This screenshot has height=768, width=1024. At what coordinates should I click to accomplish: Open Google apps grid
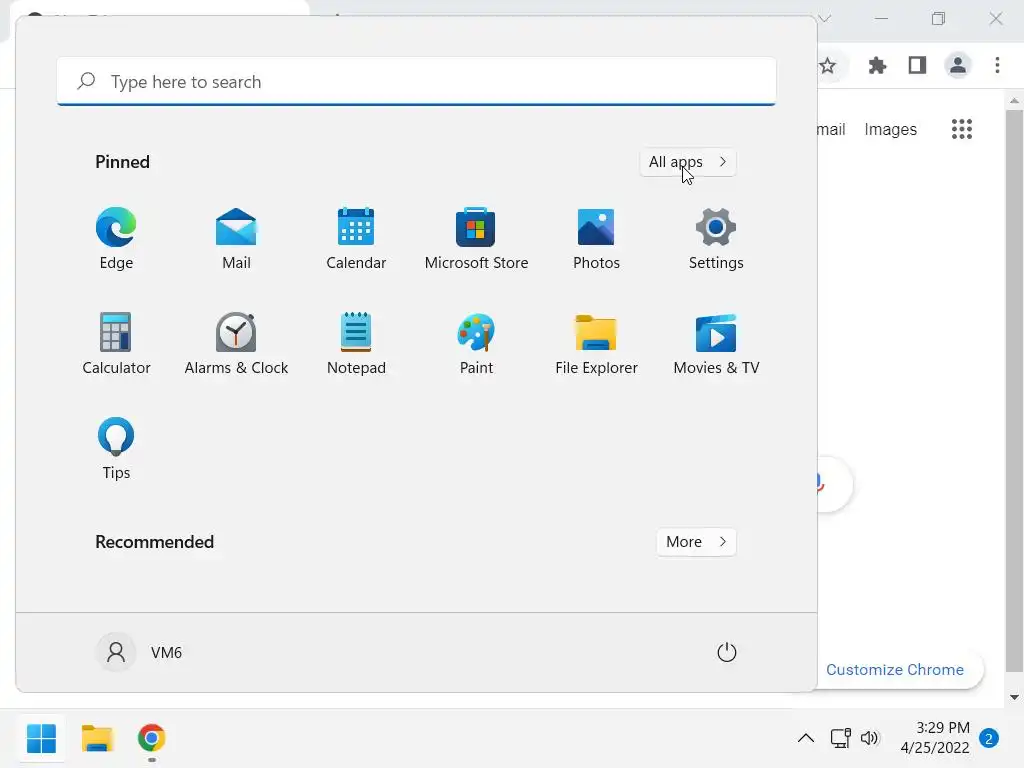(961, 129)
